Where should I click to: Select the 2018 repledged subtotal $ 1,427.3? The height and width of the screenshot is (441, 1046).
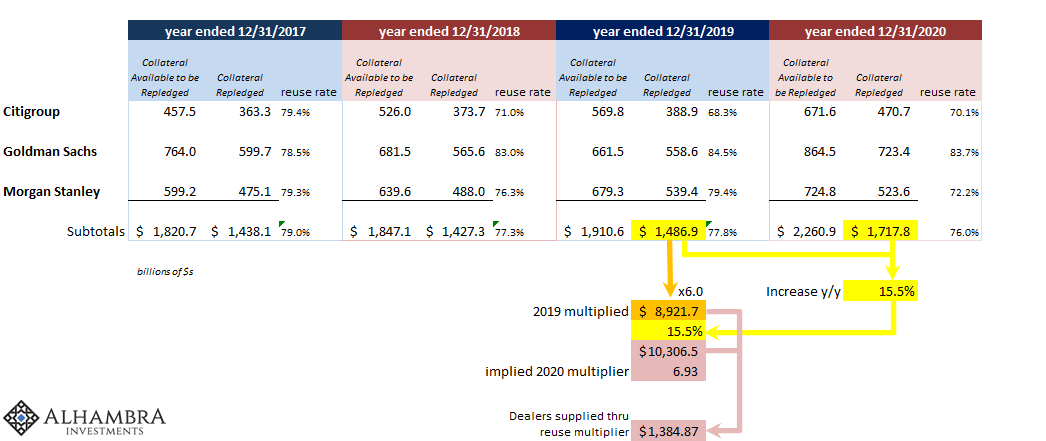455,232
